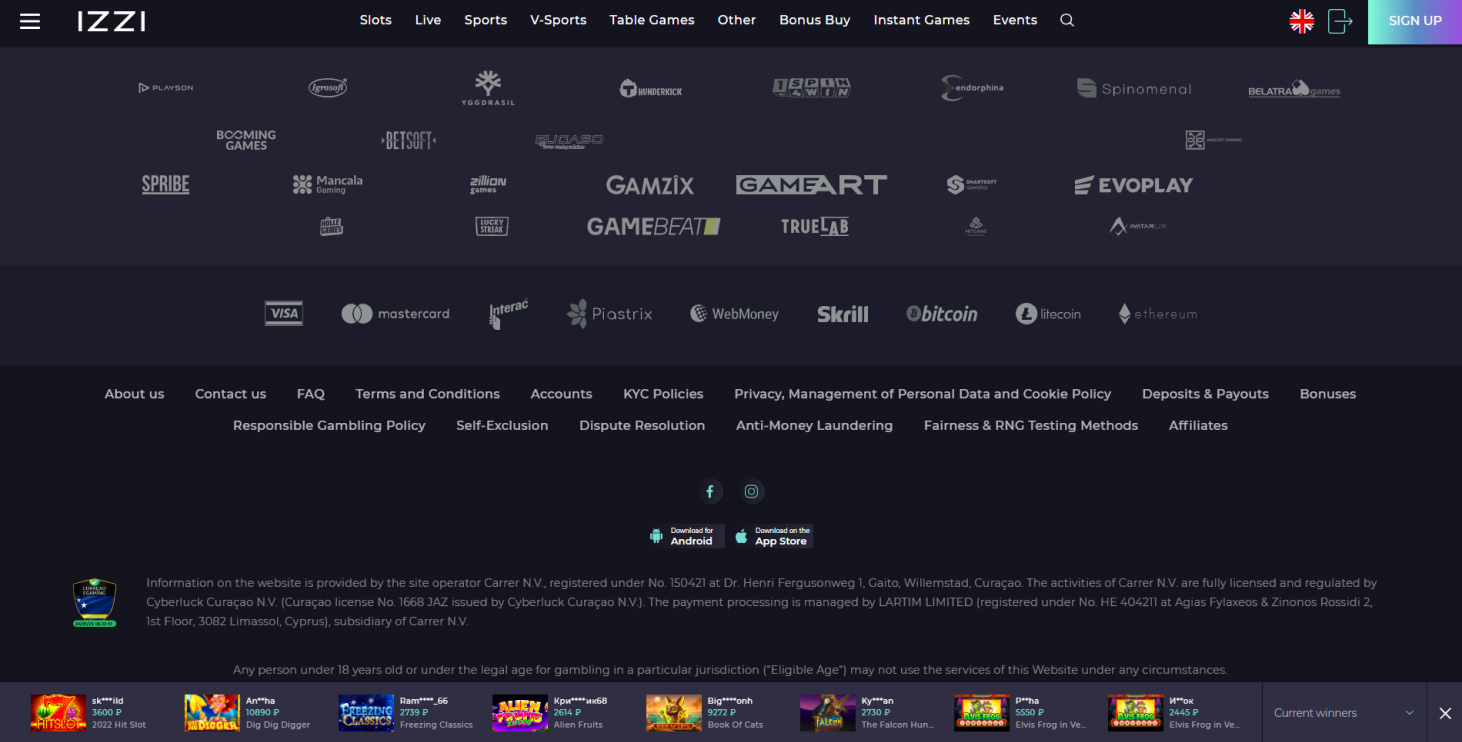Screen dimensions: 1462x742
Task: Click the login door icon
Action: tap(1340, 21)
